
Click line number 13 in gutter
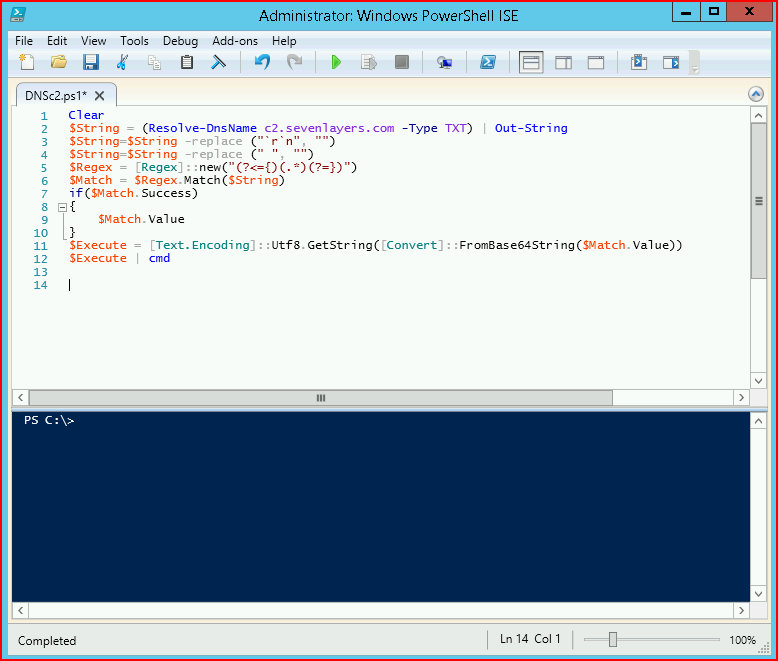(41, 272)
